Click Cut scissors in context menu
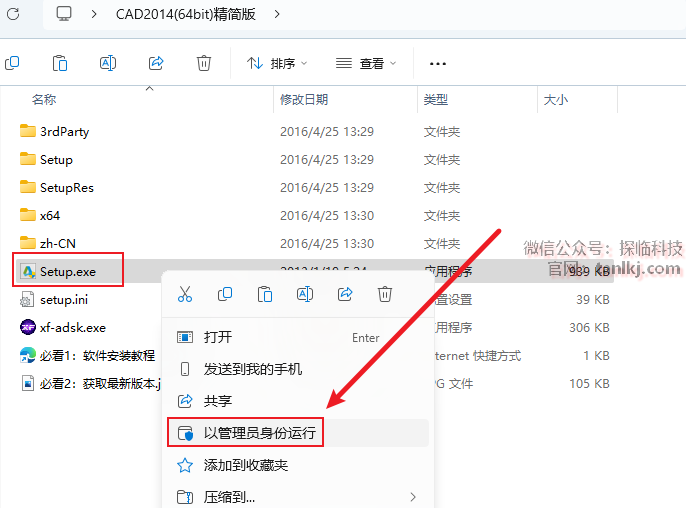 [x=185, y=294]
